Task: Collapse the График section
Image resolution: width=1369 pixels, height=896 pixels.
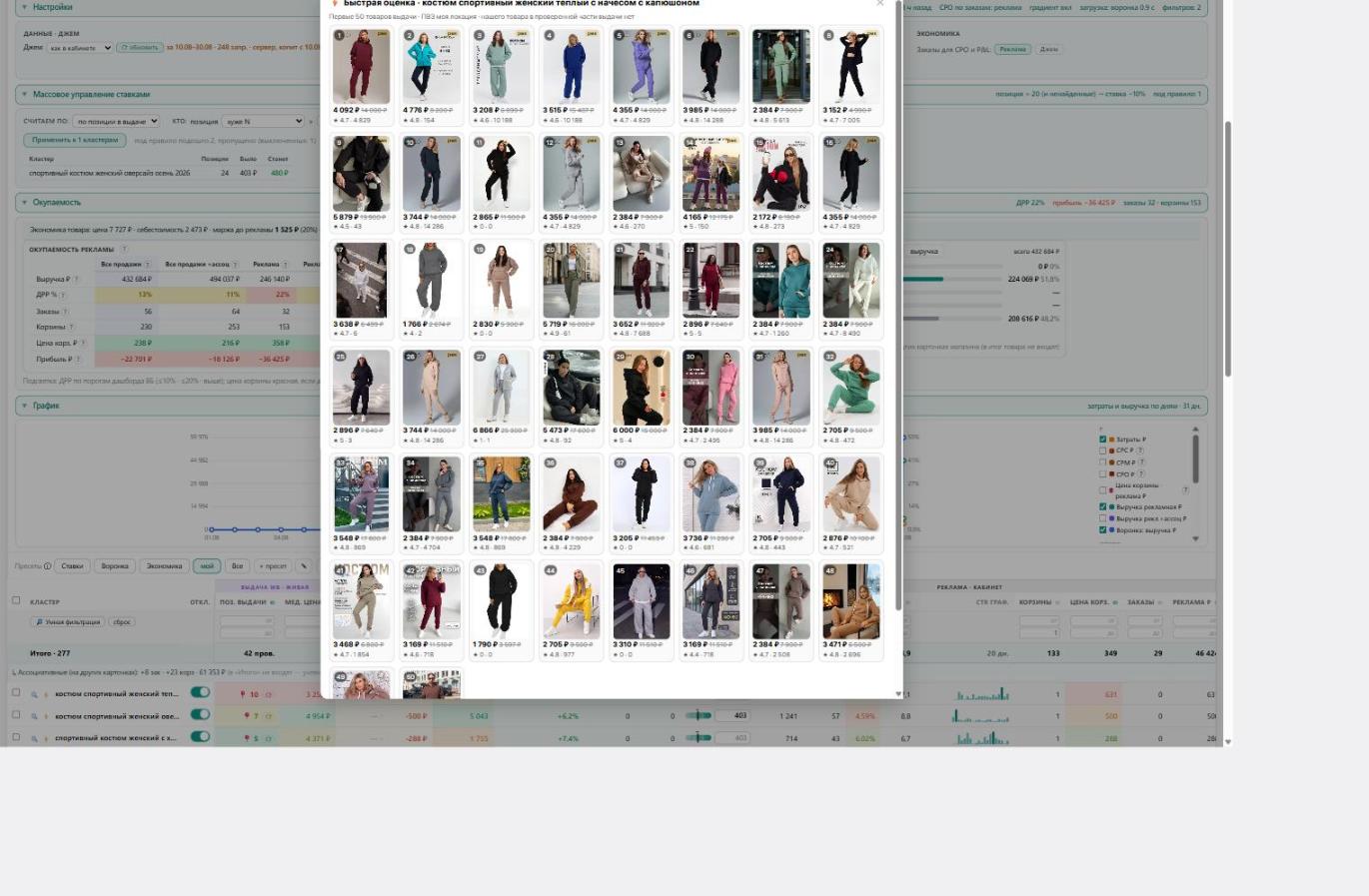Action: [x=24, y=406]
